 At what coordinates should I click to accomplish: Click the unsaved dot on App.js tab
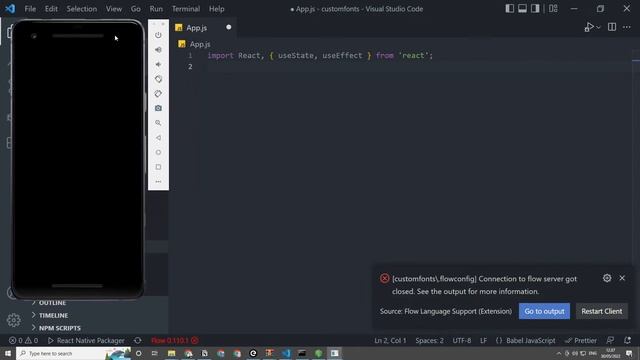tap(229, 27)
